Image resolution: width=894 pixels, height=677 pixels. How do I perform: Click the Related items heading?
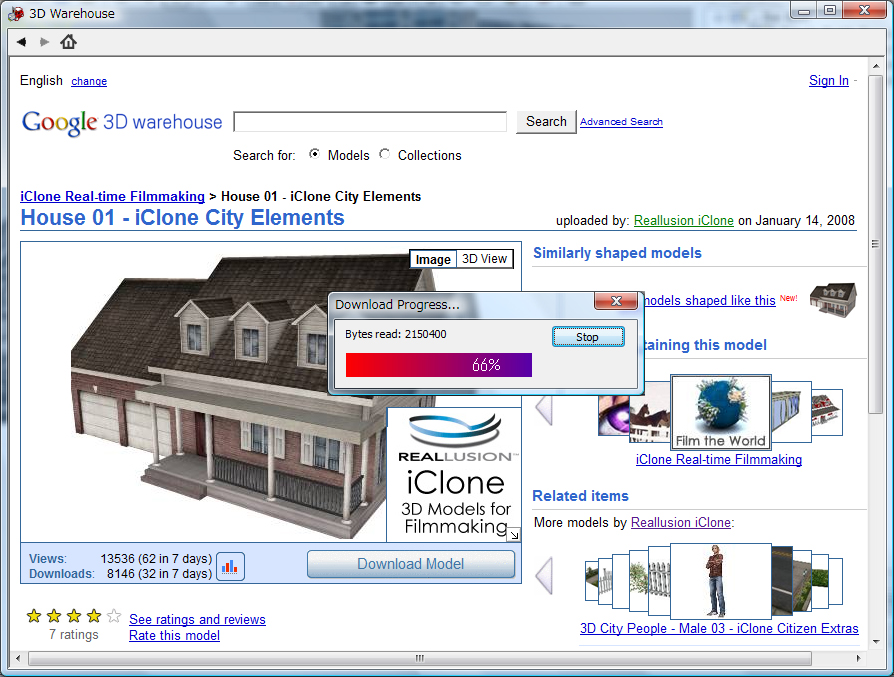(x=580, y=496)
